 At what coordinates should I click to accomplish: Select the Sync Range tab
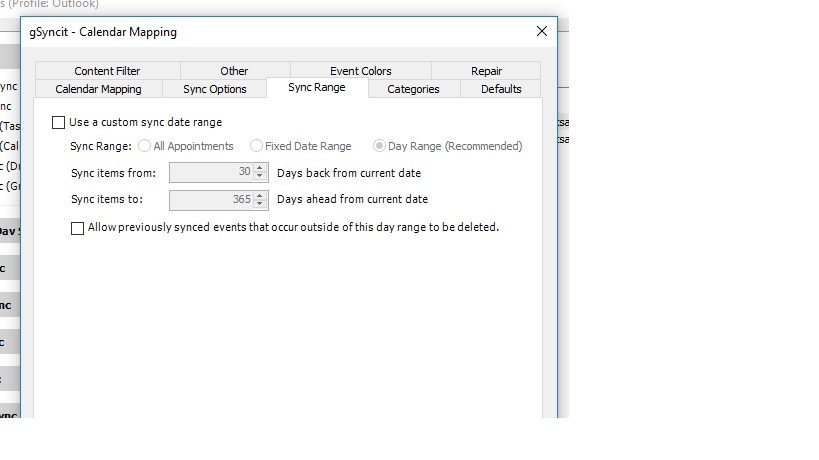click(x=317, y=87)
